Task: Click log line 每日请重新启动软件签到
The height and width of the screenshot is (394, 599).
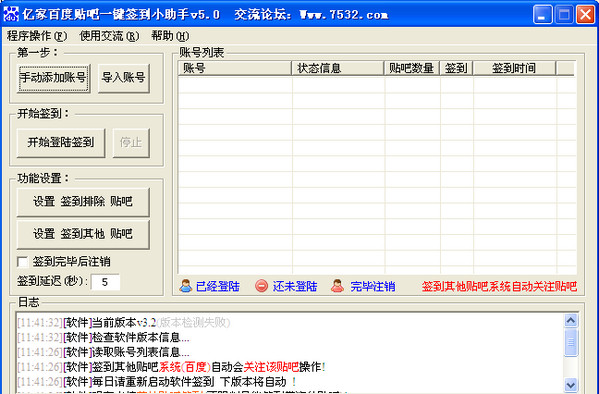Action: click(x=157, y=382)
